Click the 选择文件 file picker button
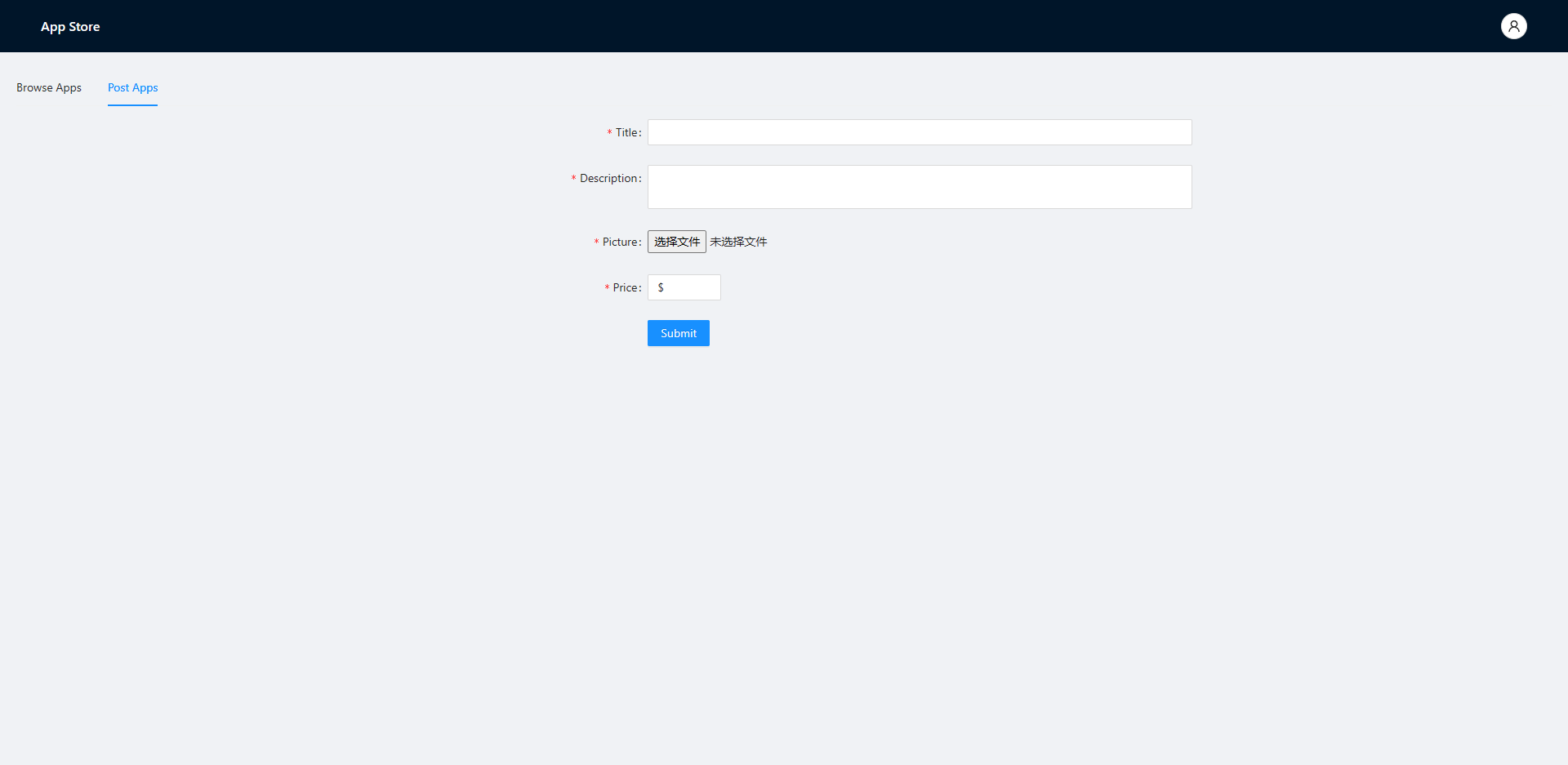The height and width of the screenshot is (765, 1568). (x=676, y=241)
